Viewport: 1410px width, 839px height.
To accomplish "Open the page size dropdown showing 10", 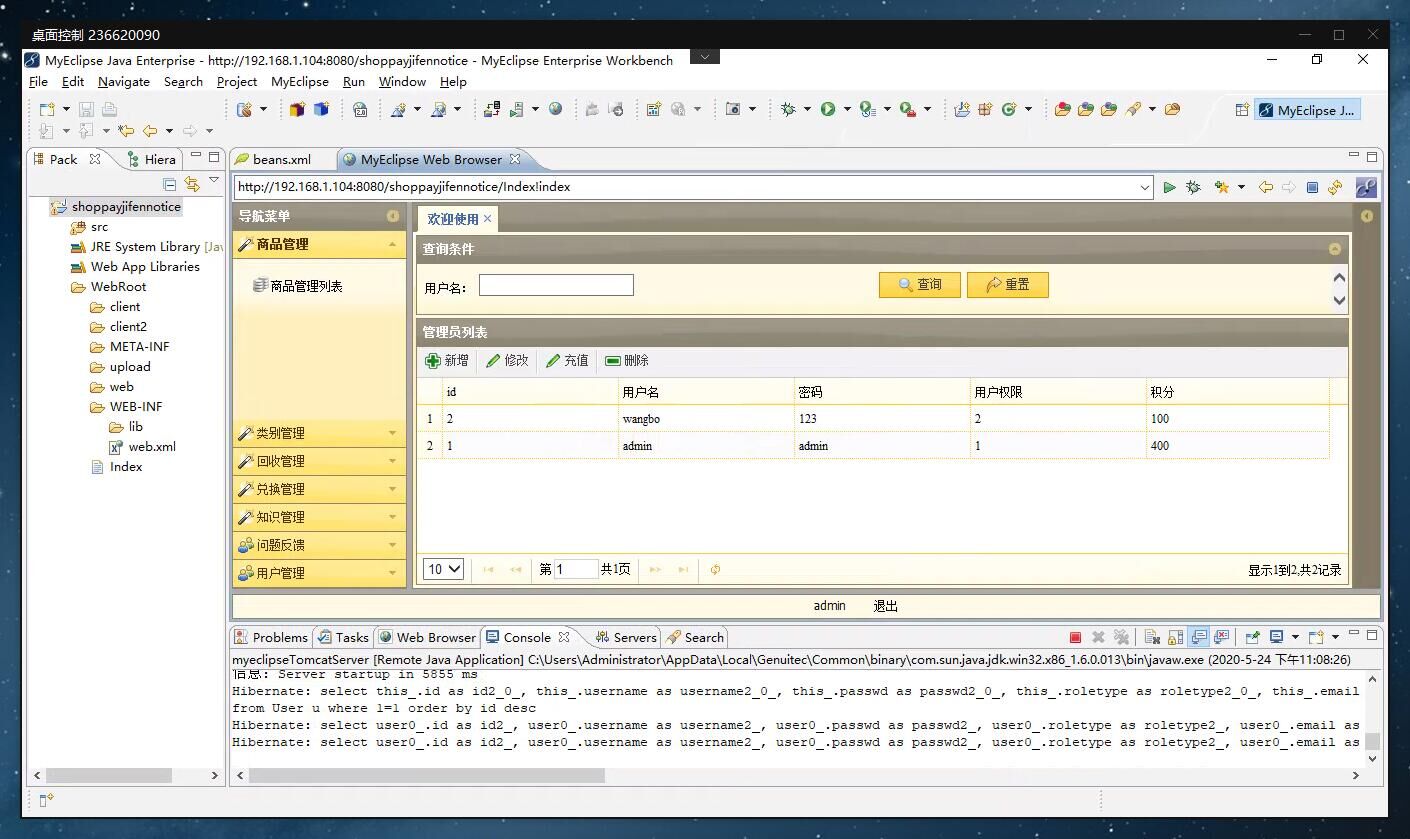I will coord(444,570).
